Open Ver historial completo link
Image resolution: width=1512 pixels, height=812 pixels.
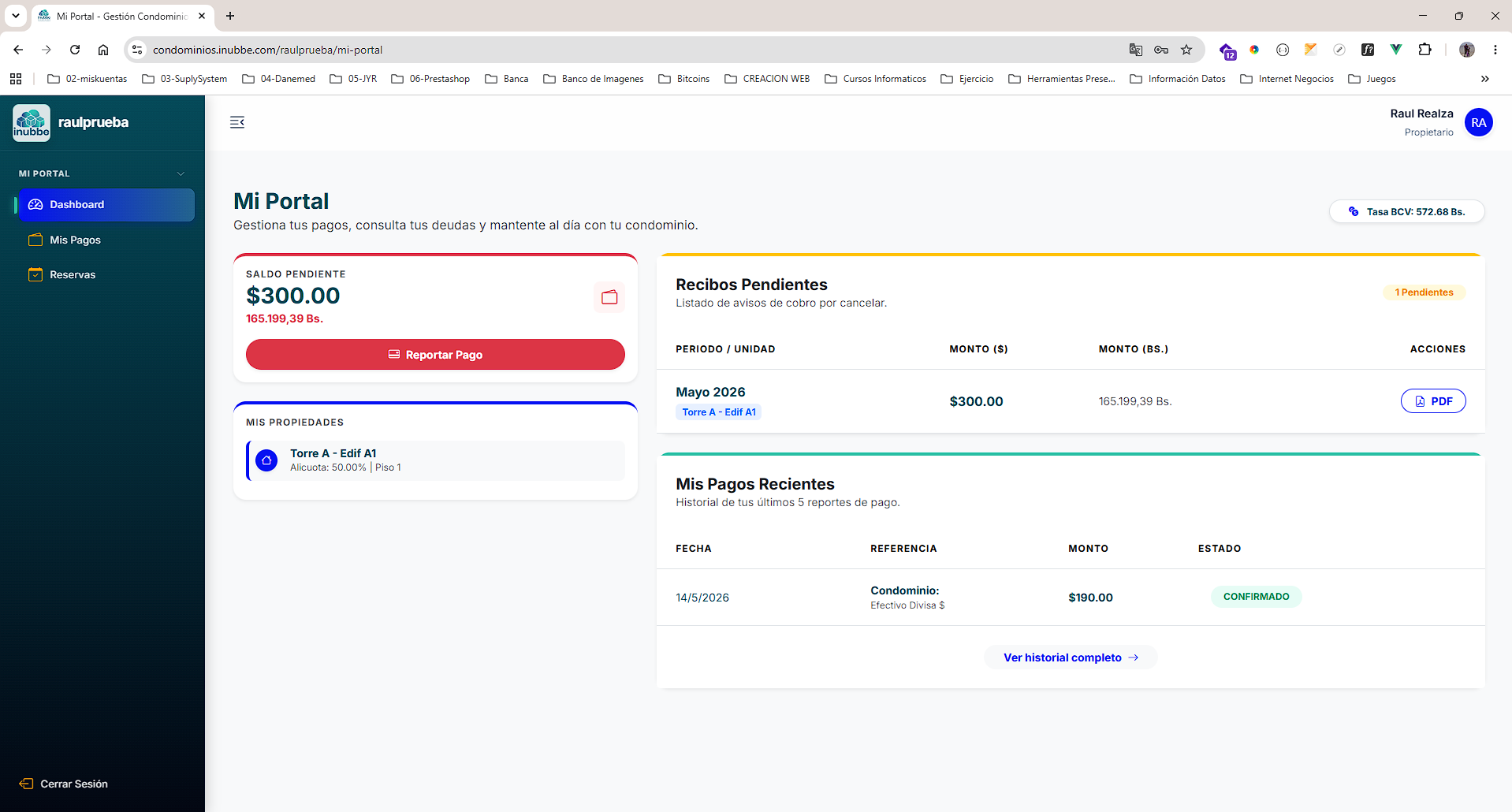pos(1071,657)
